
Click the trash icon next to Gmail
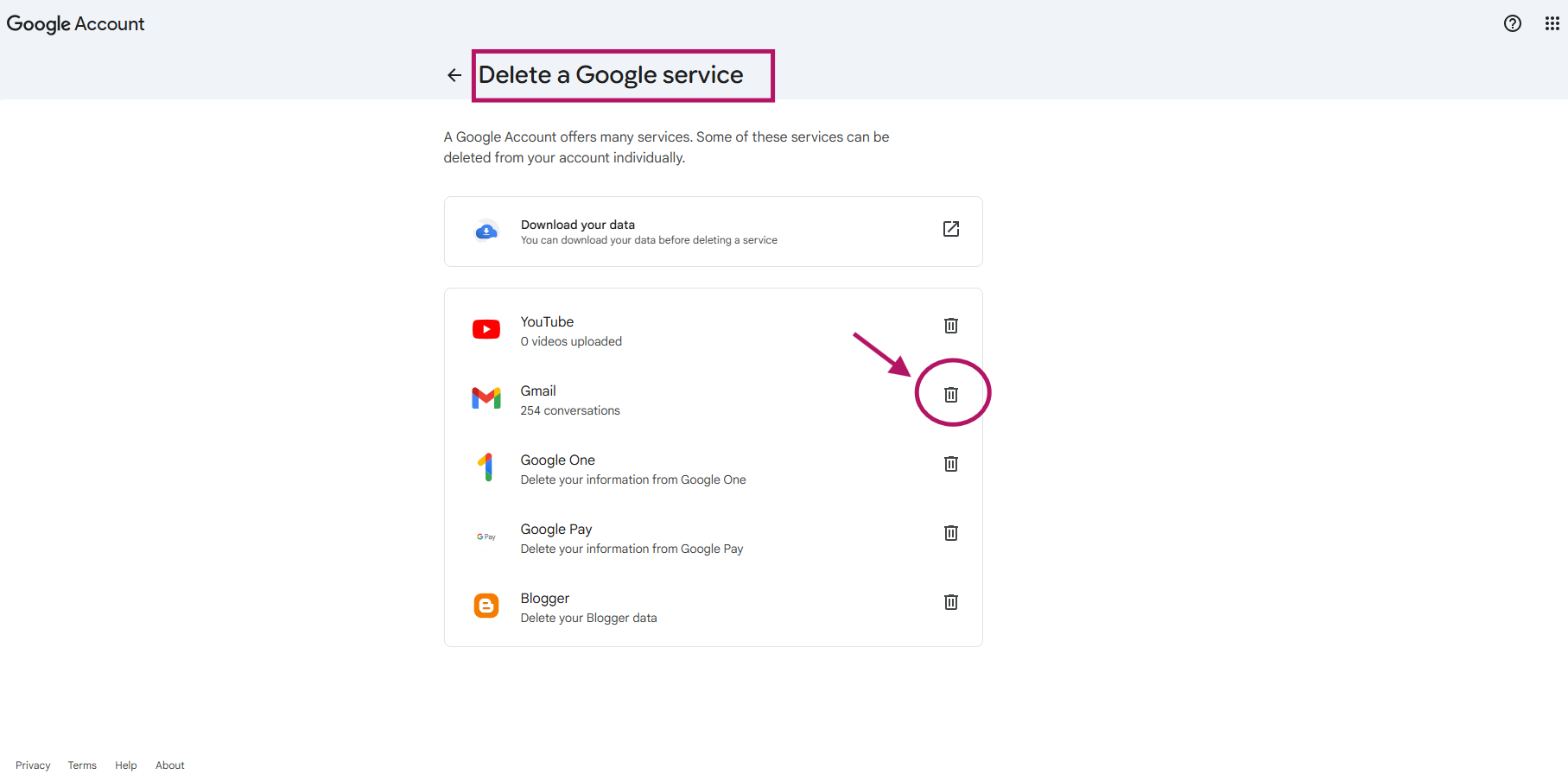pos(950,394)
